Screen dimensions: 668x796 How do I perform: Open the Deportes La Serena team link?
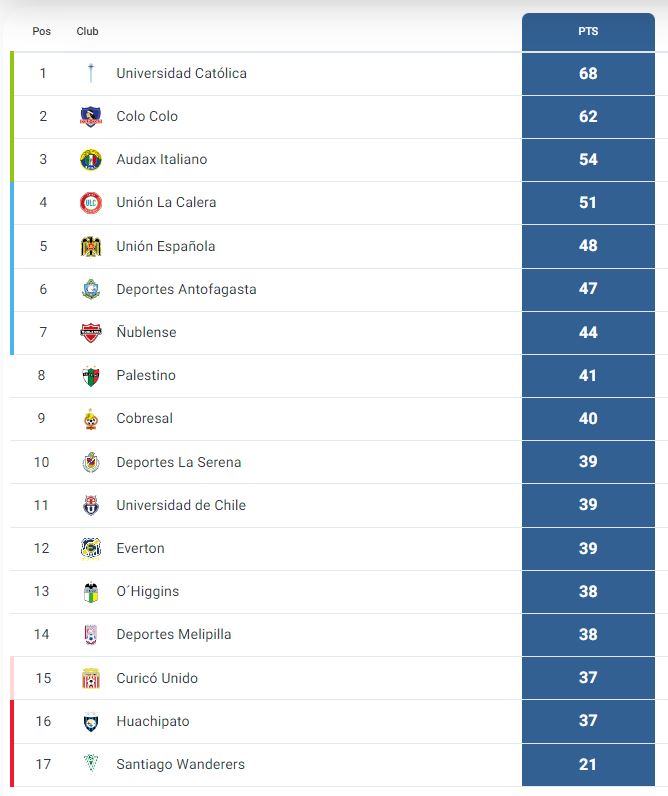179,462
